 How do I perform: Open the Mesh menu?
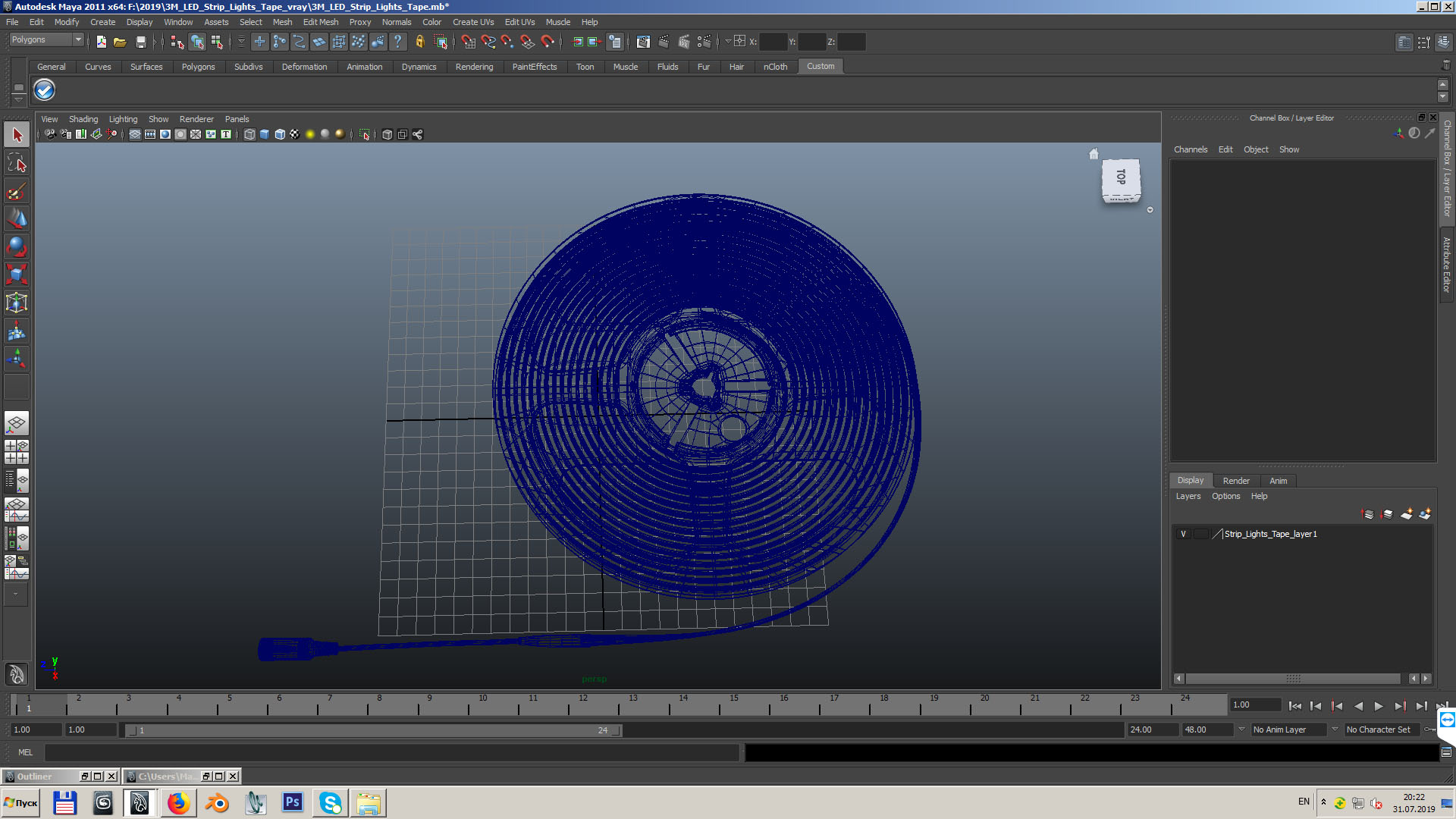pyautogui.click(x=282, y=22)
